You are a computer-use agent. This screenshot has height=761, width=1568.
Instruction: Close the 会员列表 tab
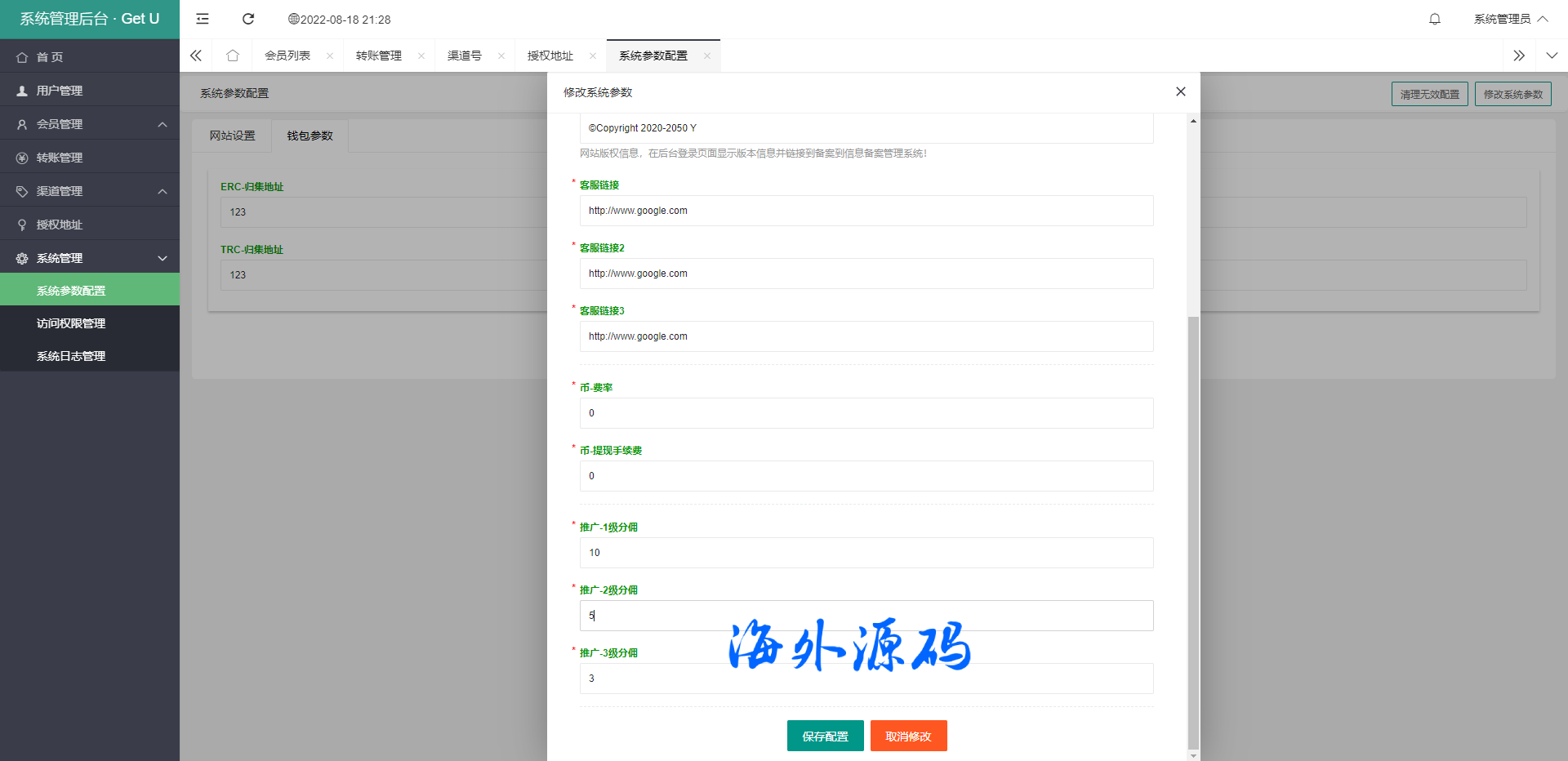click(x=330, y=56)
